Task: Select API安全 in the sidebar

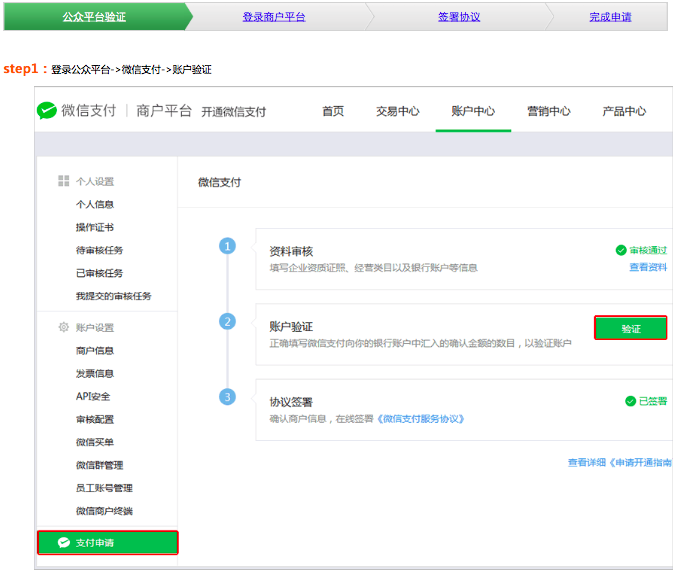Action: tap(93, 396)
